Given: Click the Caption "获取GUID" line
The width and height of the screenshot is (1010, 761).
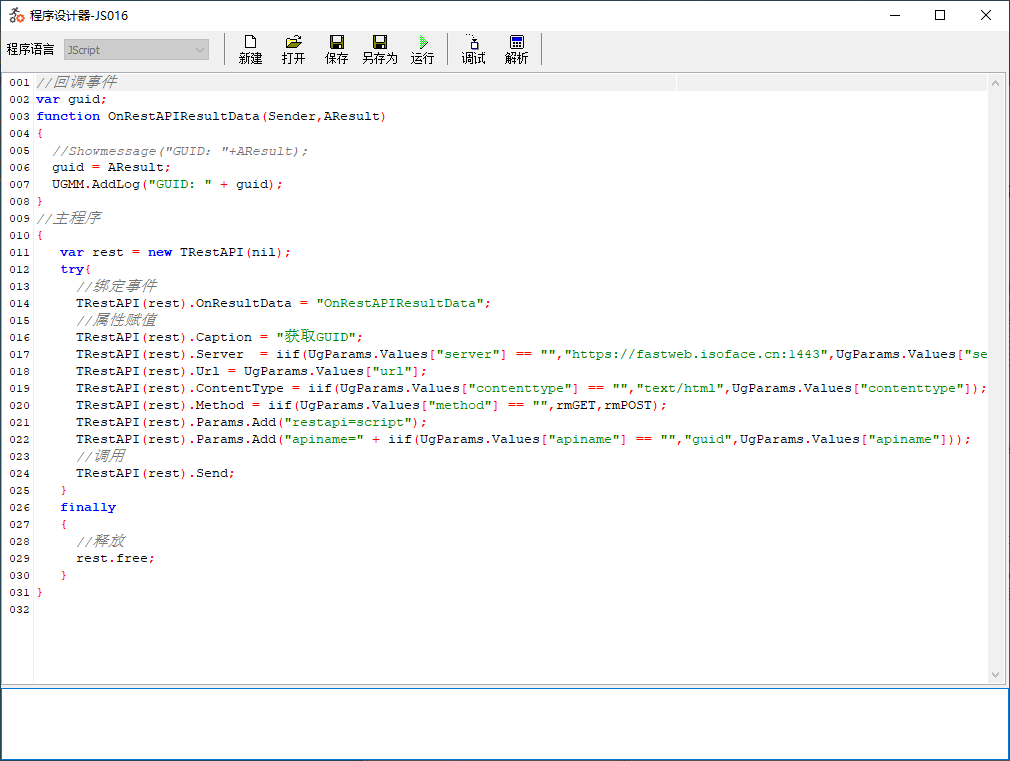Looking at the screenshot, I should click(x=220, y=337).
